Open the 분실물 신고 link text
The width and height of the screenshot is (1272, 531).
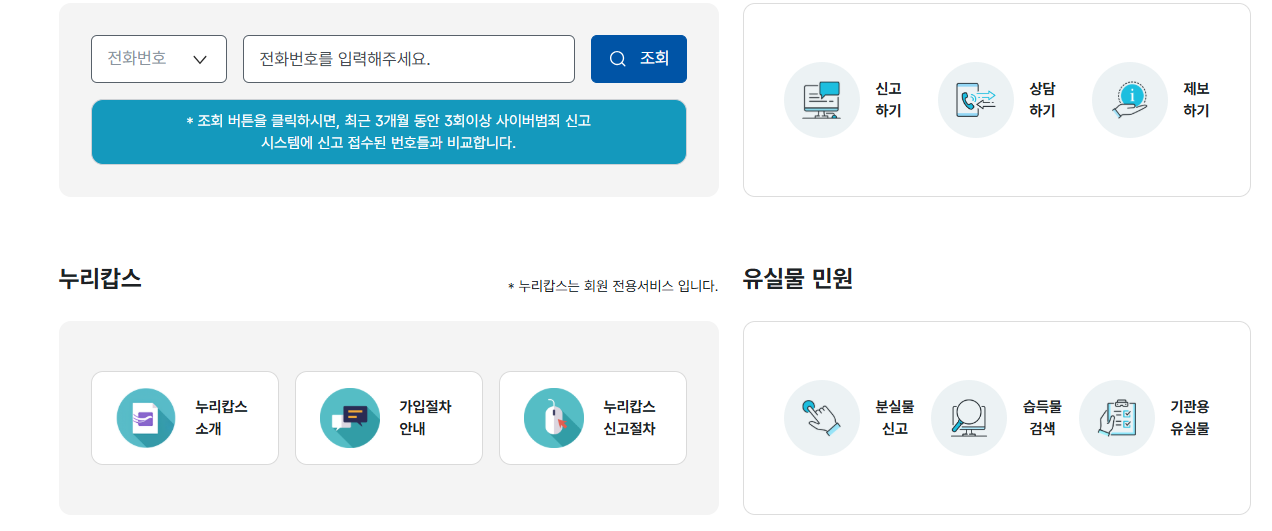click(x=895, y=418)
